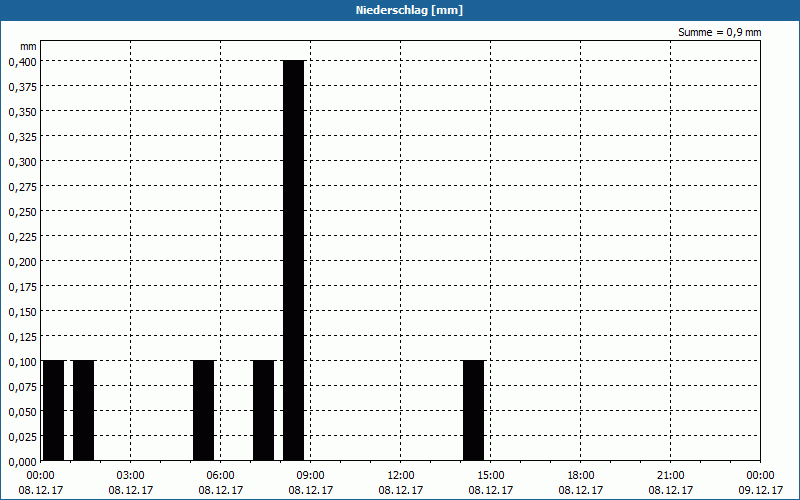Image resolution: width=800 pixels, height=500 pixels.
Task: Click the 09:00 x-axis label
Action: (310, 476)
